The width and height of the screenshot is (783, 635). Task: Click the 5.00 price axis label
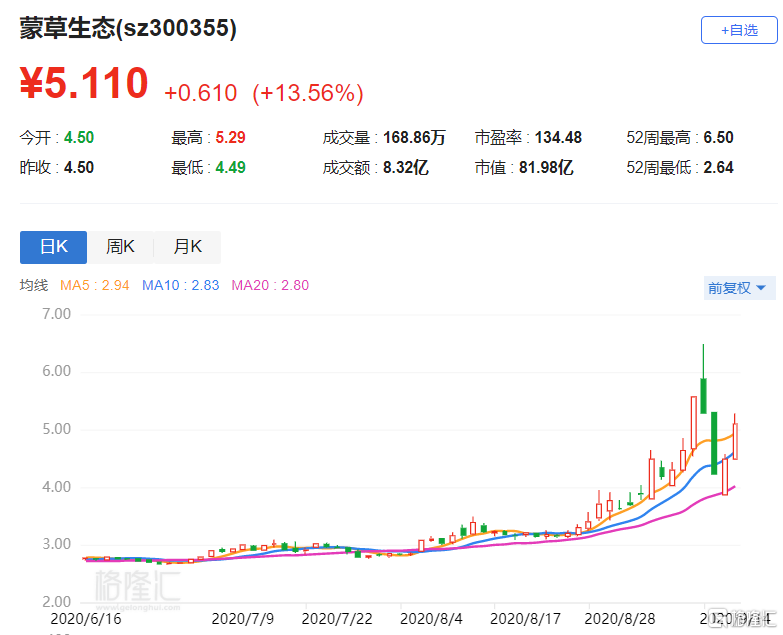56,429
